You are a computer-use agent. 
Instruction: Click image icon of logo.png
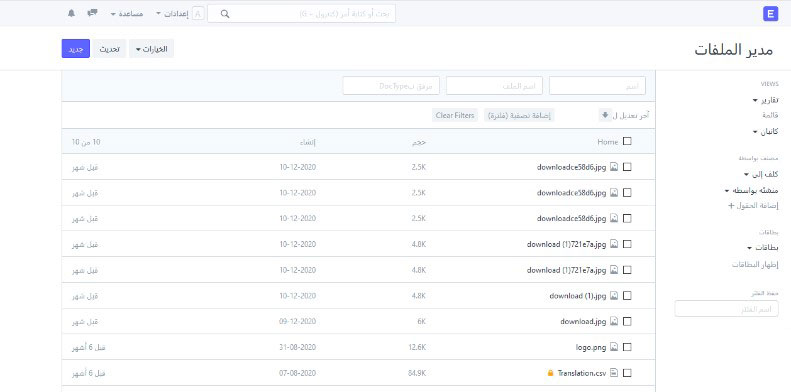(613, 347)
